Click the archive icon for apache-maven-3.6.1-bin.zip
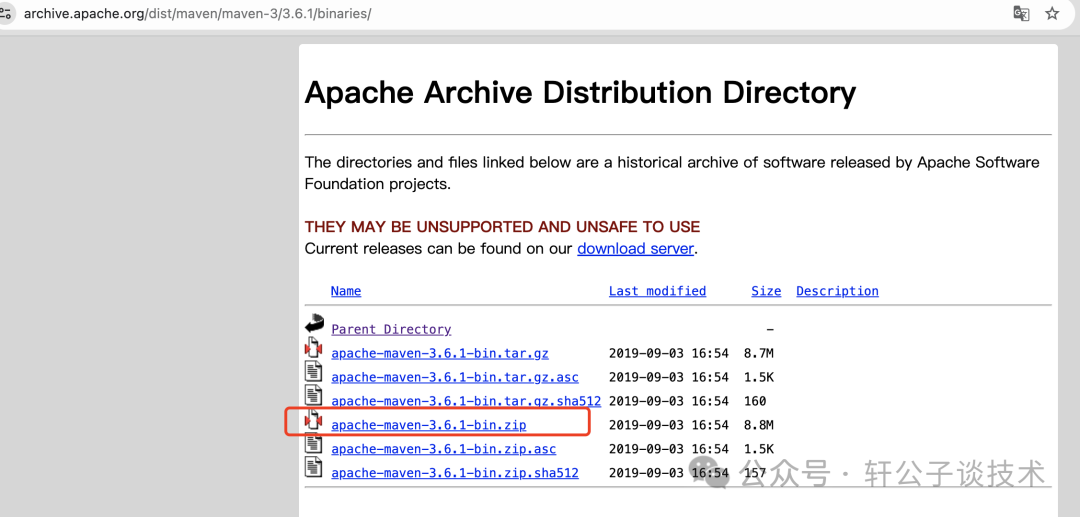The width and height of the screenshot is (1080, 517). click(x=314, y=419)
